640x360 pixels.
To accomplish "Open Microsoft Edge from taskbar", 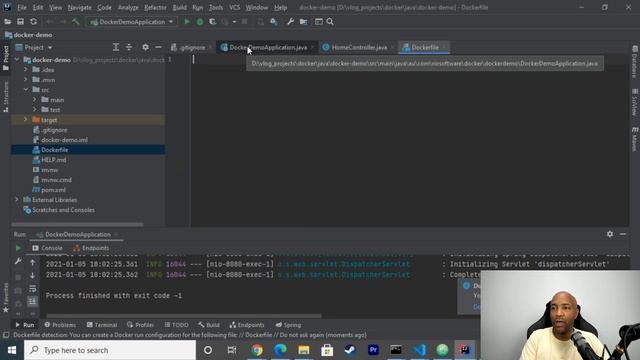I will click(x=280, y=350).
